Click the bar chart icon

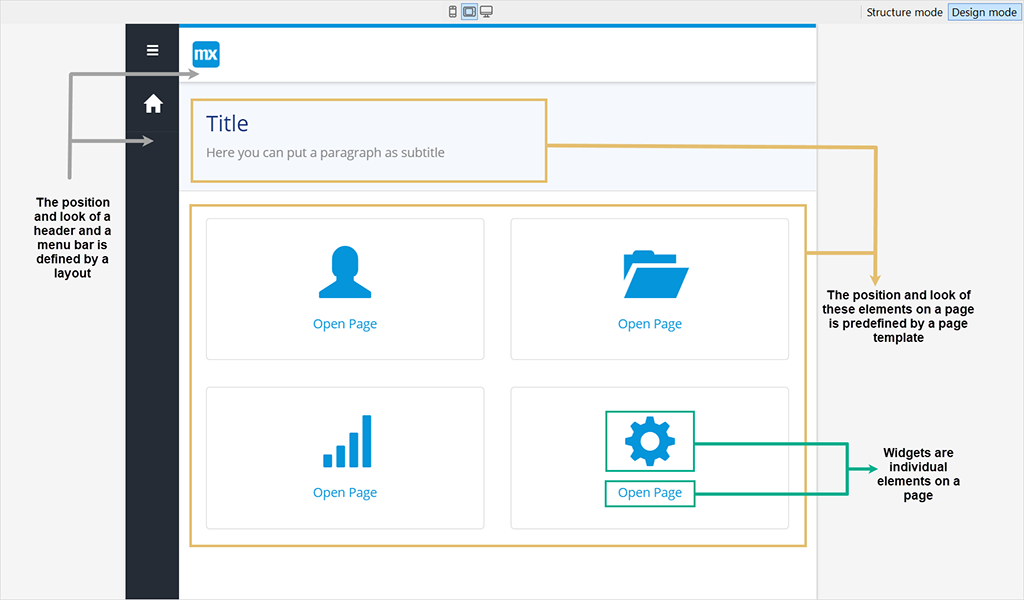pyautogui.click(x=347, y=442)
